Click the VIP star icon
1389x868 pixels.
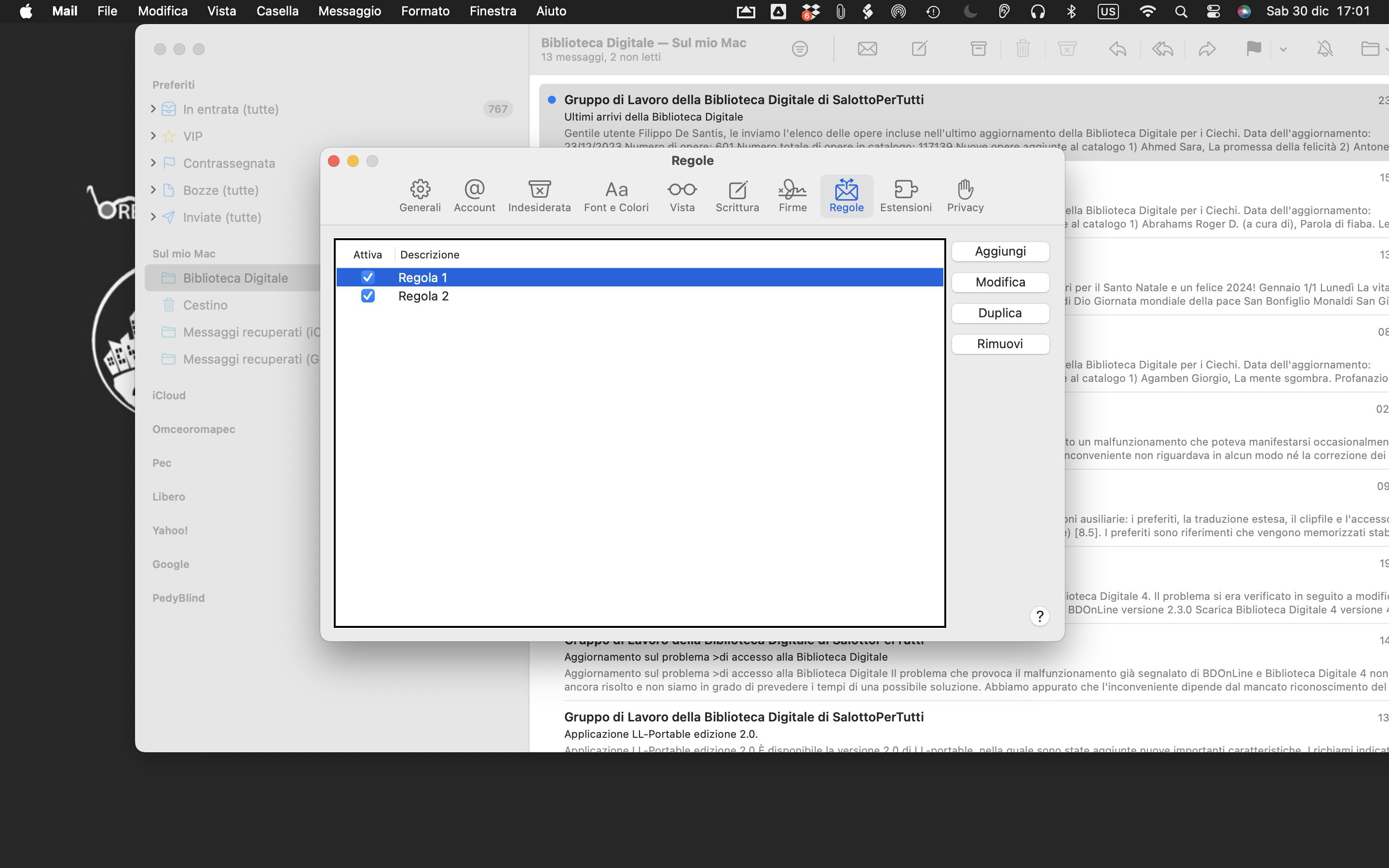(x=169, y=136)
